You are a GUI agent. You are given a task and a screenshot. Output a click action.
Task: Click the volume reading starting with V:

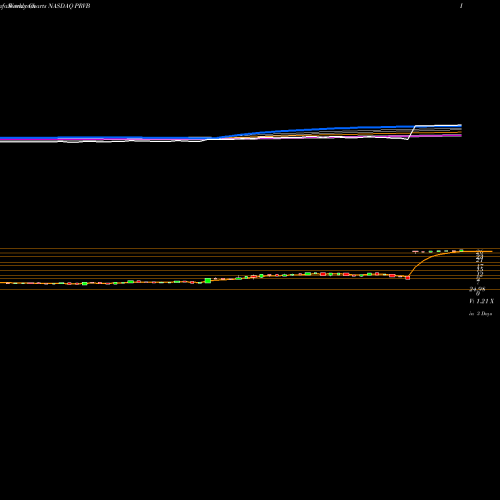[481, 301]
